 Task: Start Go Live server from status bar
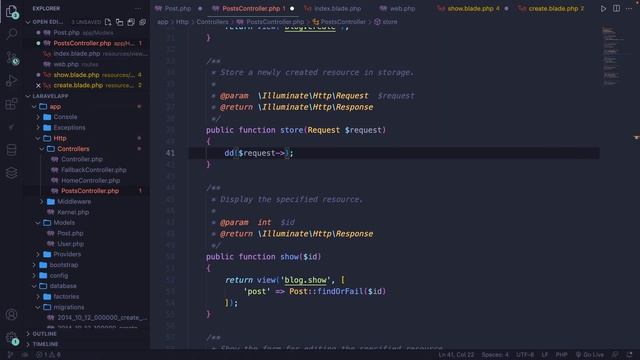[x=589, y=355]
